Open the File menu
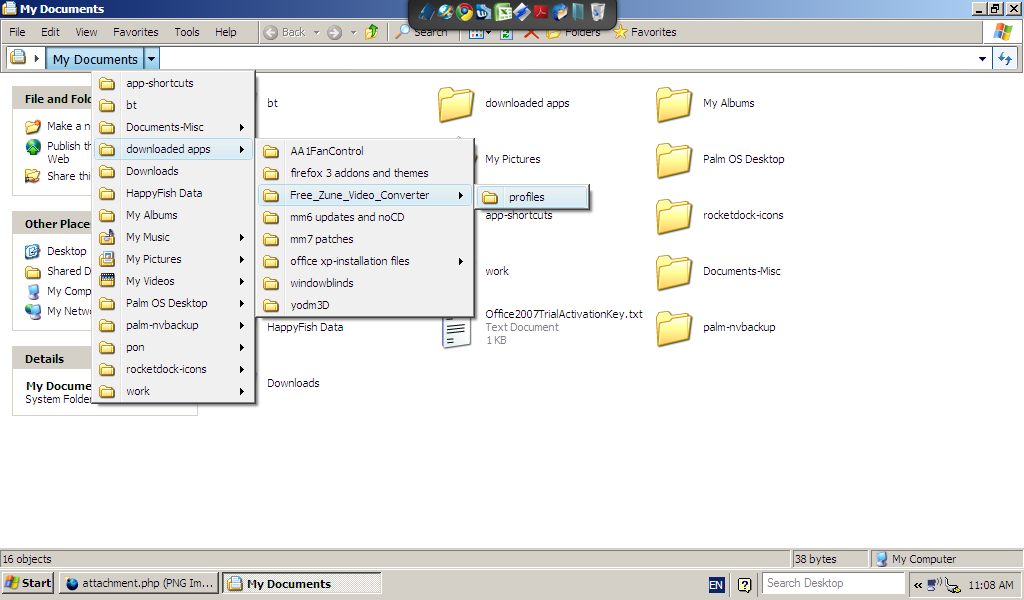The image size is (1024, 600). (x=17, y=32)
